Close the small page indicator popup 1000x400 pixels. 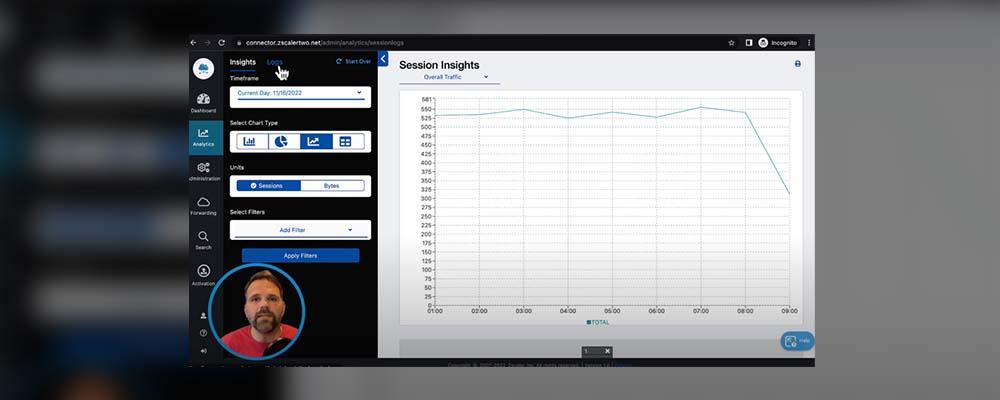click(608, 351)
